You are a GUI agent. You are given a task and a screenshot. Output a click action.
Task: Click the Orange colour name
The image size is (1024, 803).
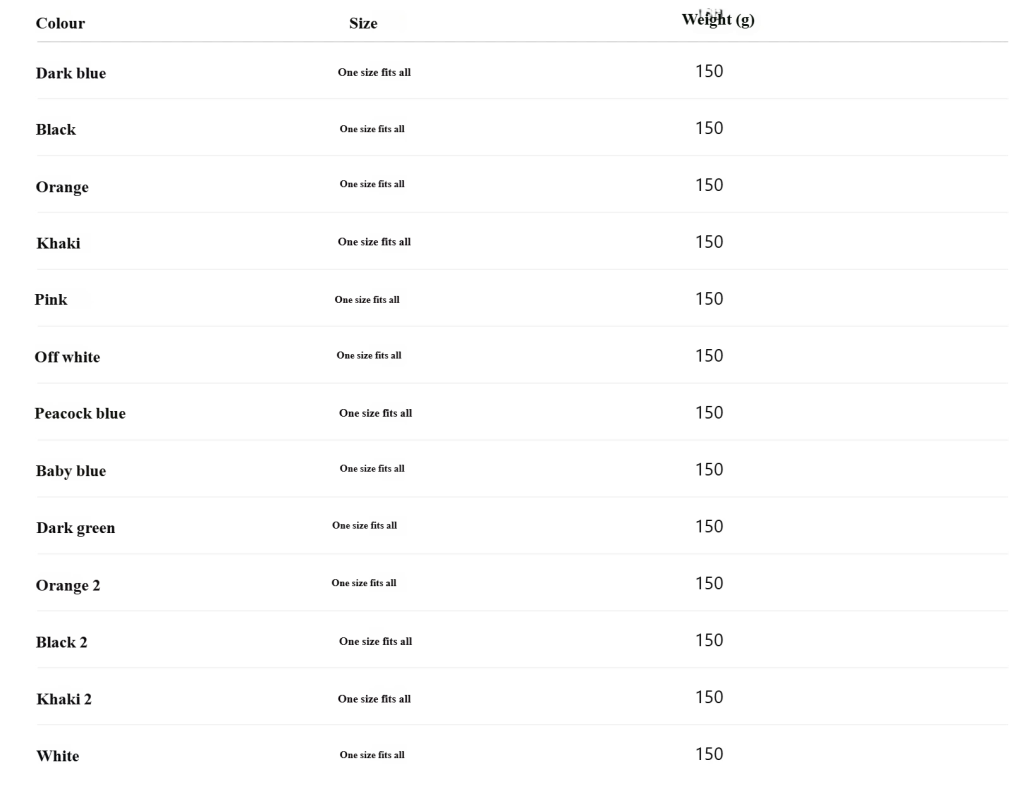pyautogui.click(x=62, y=187)
